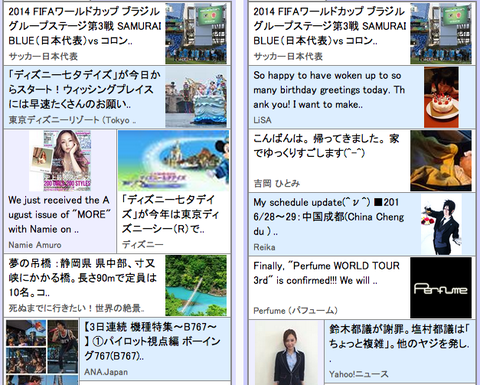Open the 鈴木都議が謝罪 Yahoo!ニュース headline
480x385 pixels.
tap(400, 337)
